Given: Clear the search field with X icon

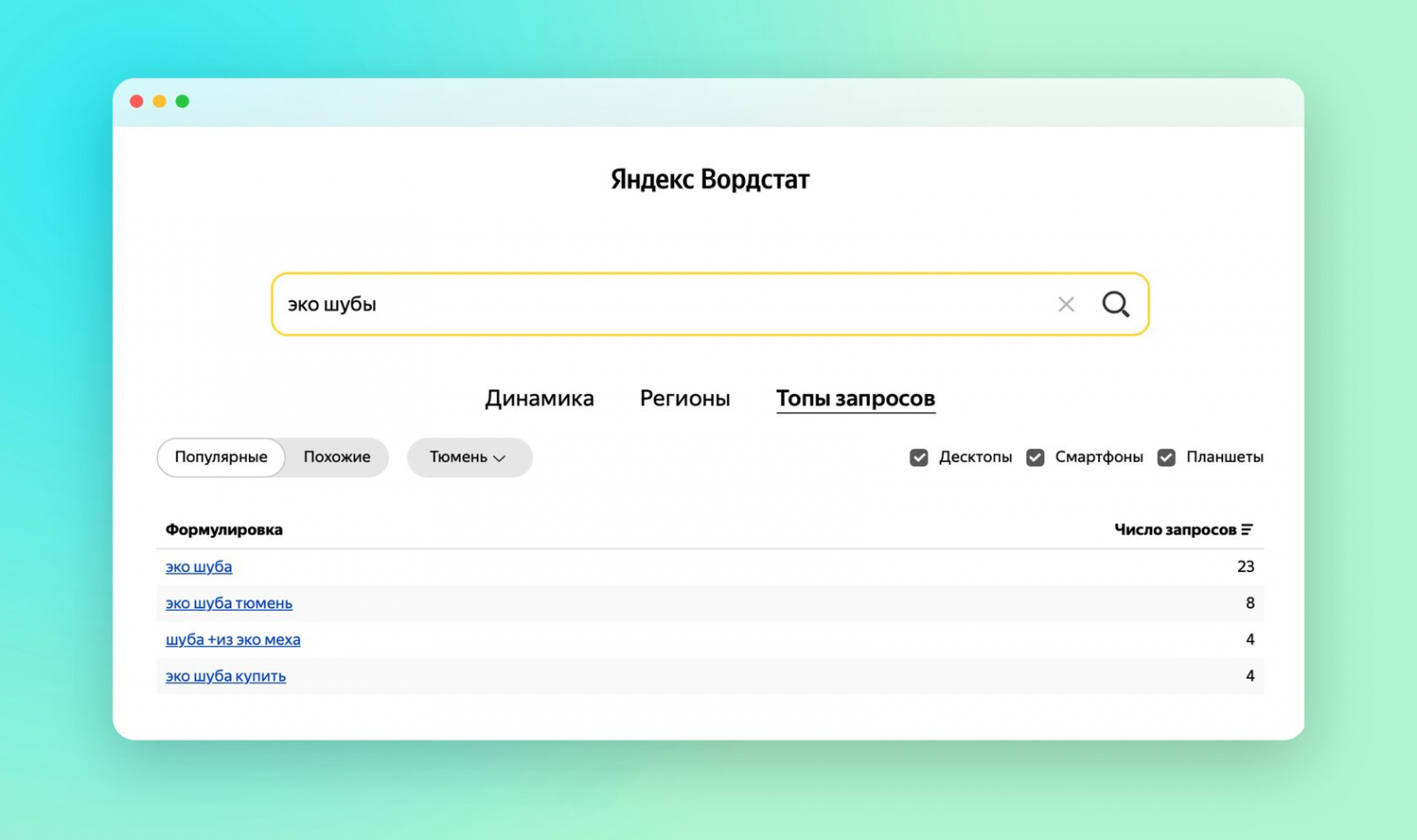Looking at the screenshot, I should (1066, 304).
